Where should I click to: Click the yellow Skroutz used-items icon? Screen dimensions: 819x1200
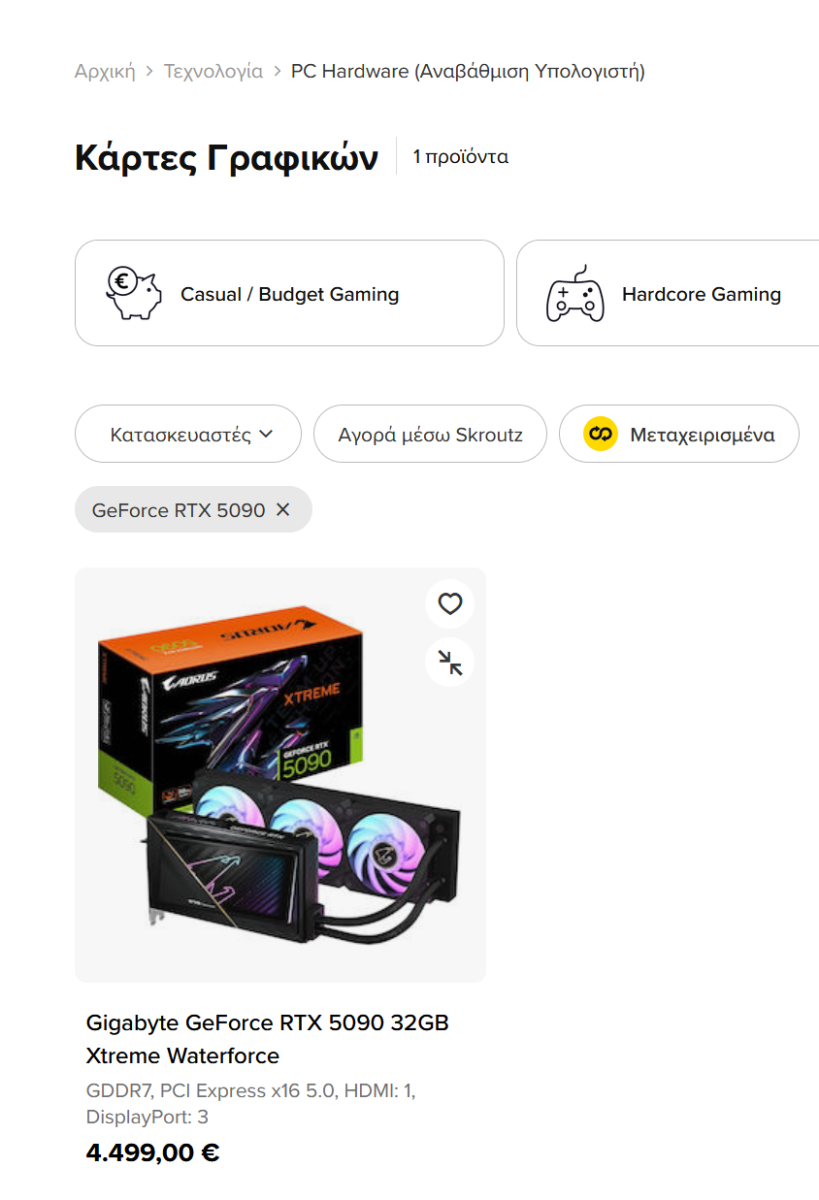point(600,434)
